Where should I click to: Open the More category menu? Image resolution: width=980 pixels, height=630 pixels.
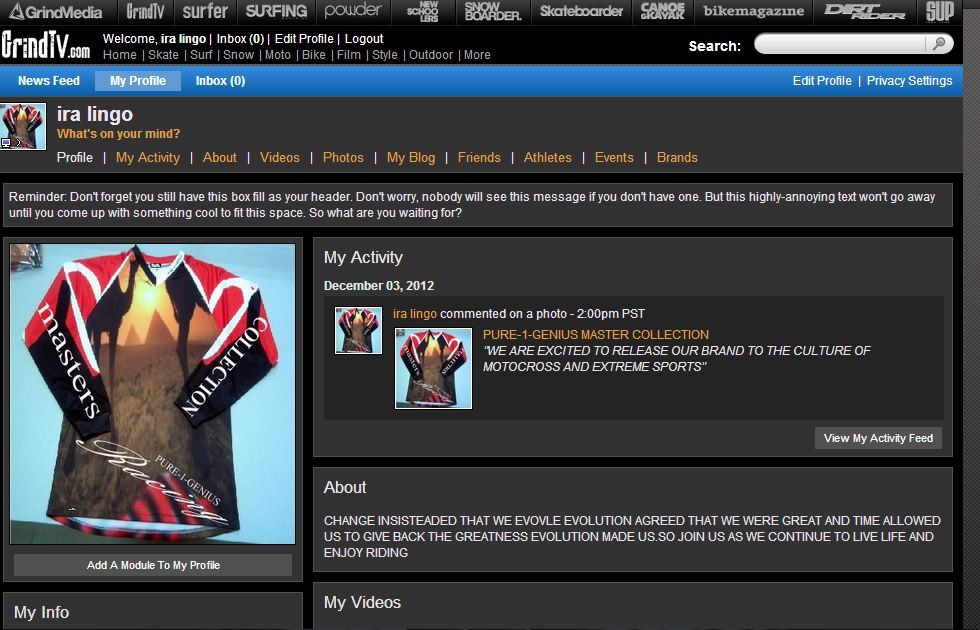(x=477, y=55)
